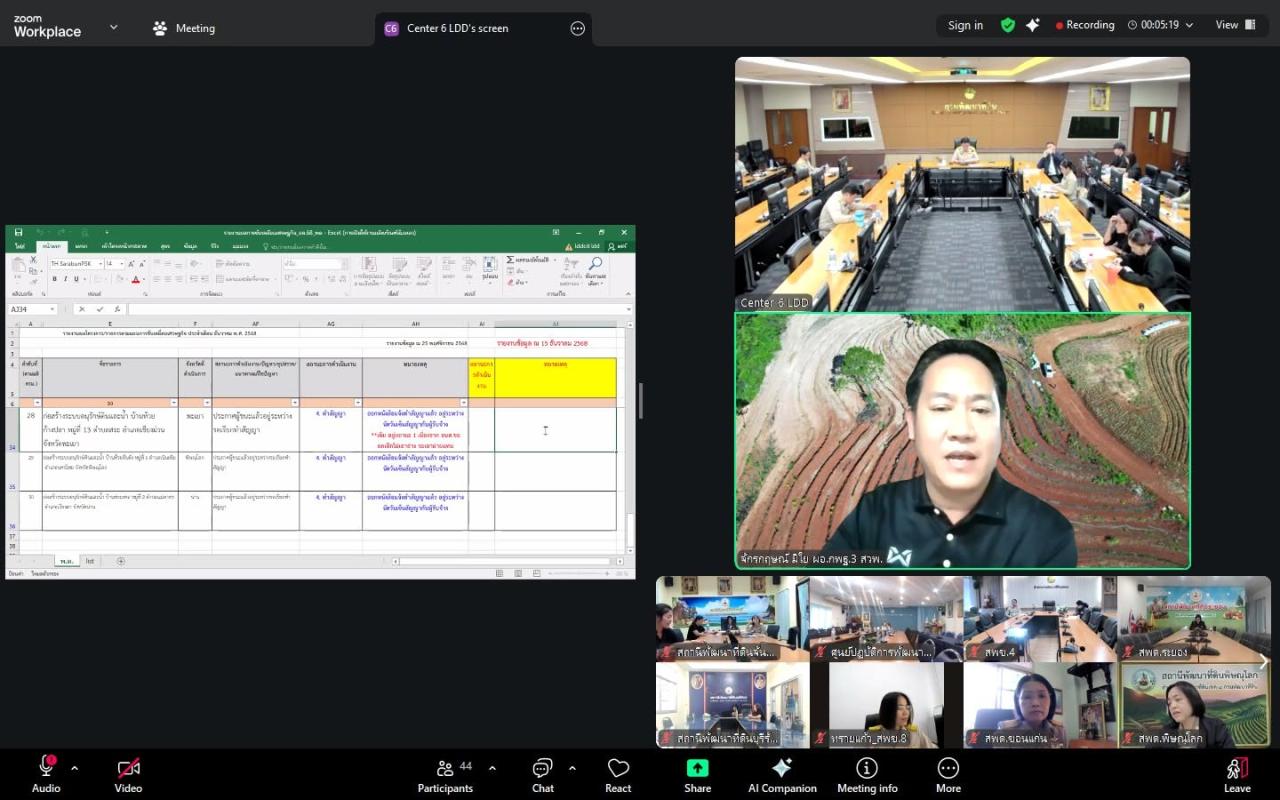Click the Recording indicator
Image resolution: width=1280 pixels, height=800 pixels.
(1085, 25)
